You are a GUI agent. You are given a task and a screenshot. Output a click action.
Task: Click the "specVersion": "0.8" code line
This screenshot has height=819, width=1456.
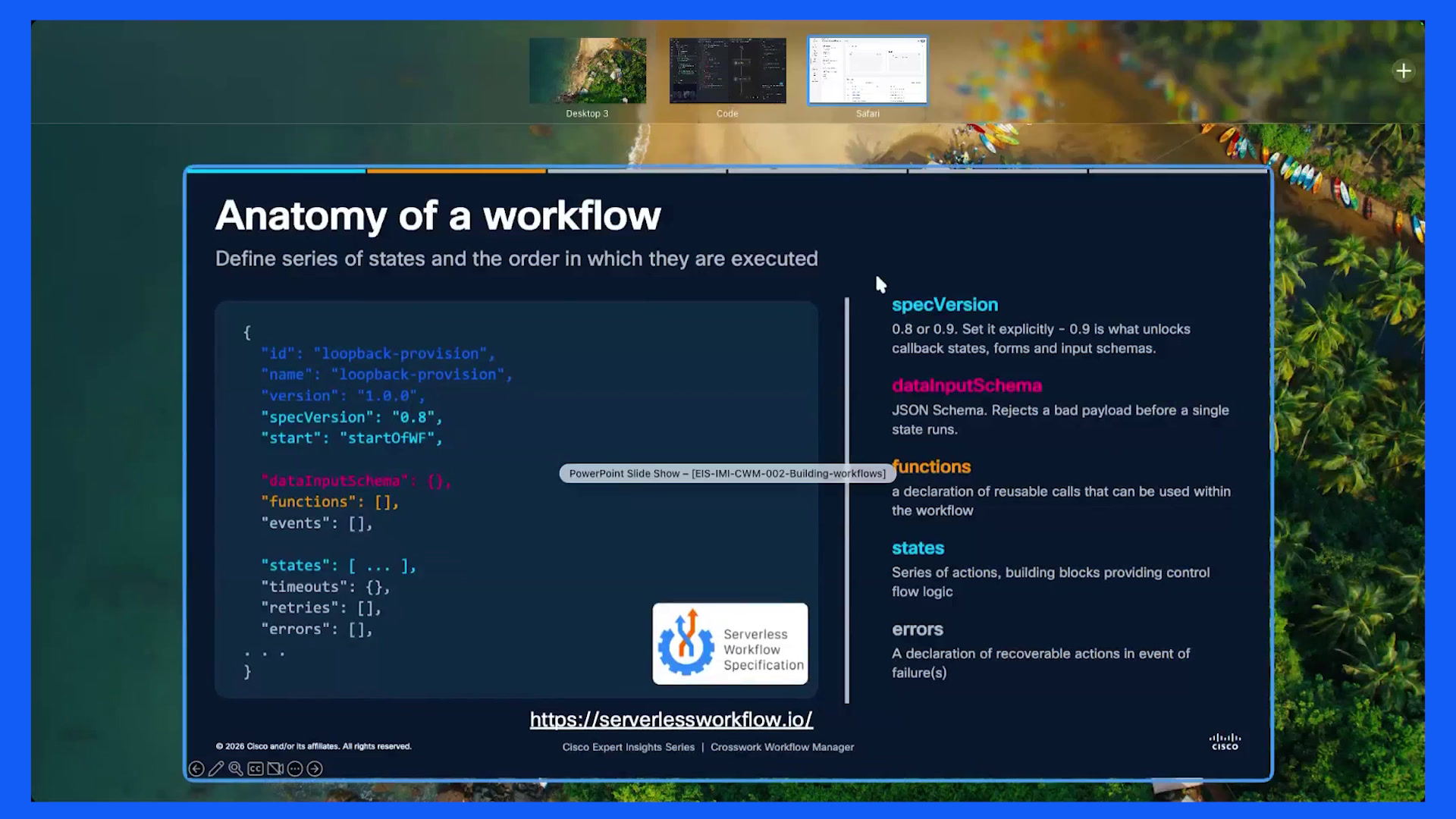pyautogui.click(x=352, y=417)
